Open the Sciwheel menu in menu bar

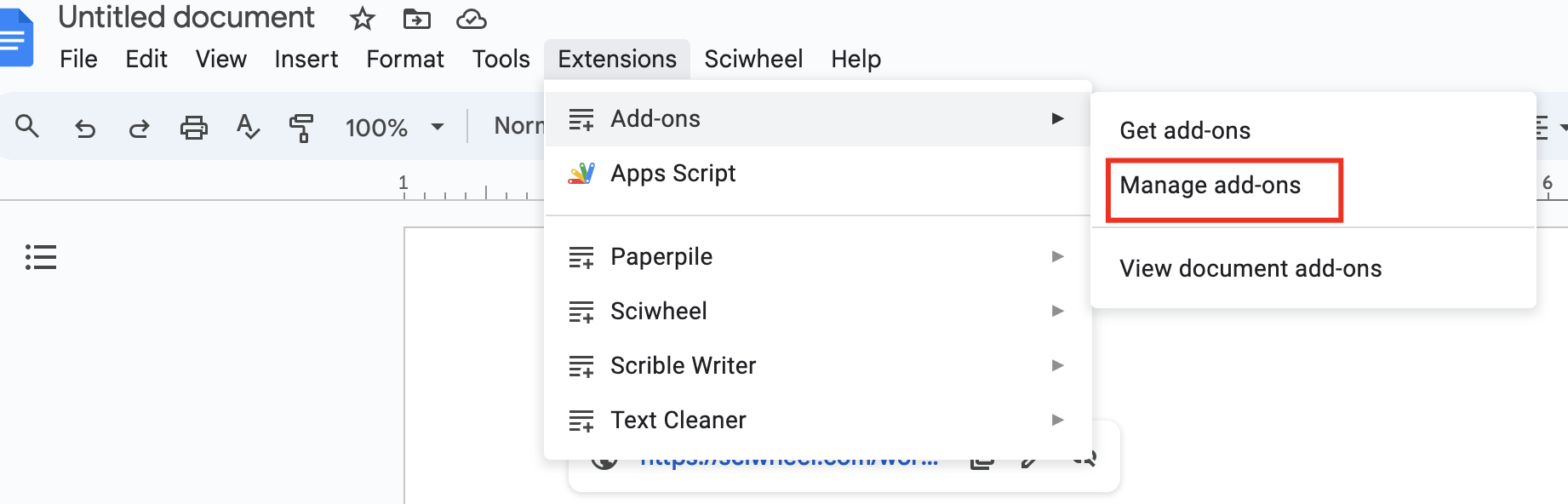coord(753,59)
